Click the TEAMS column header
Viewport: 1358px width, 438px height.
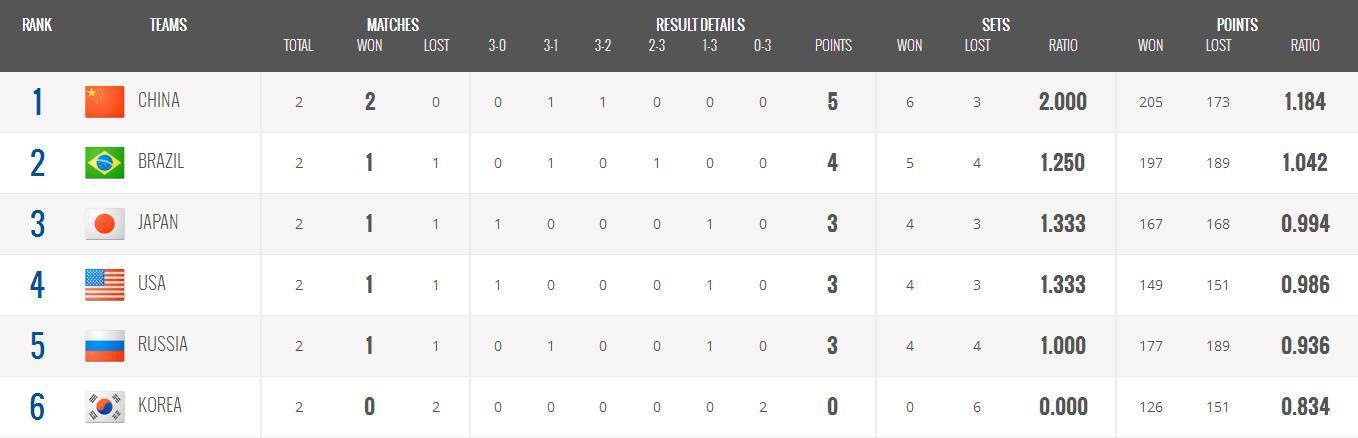click(168, 25)
